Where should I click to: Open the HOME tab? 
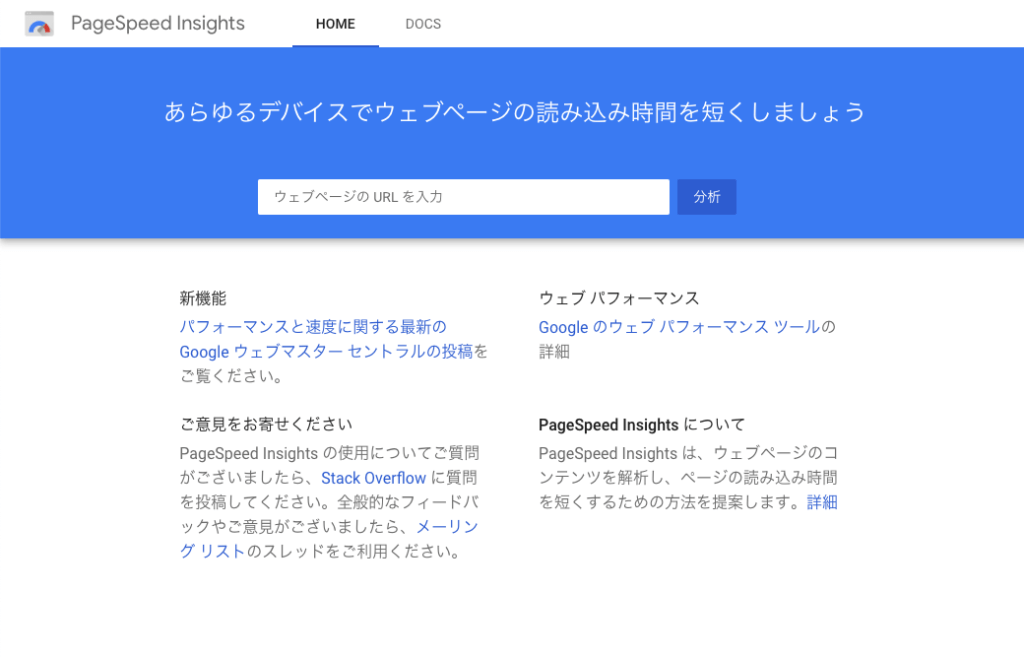coord(336,24)
